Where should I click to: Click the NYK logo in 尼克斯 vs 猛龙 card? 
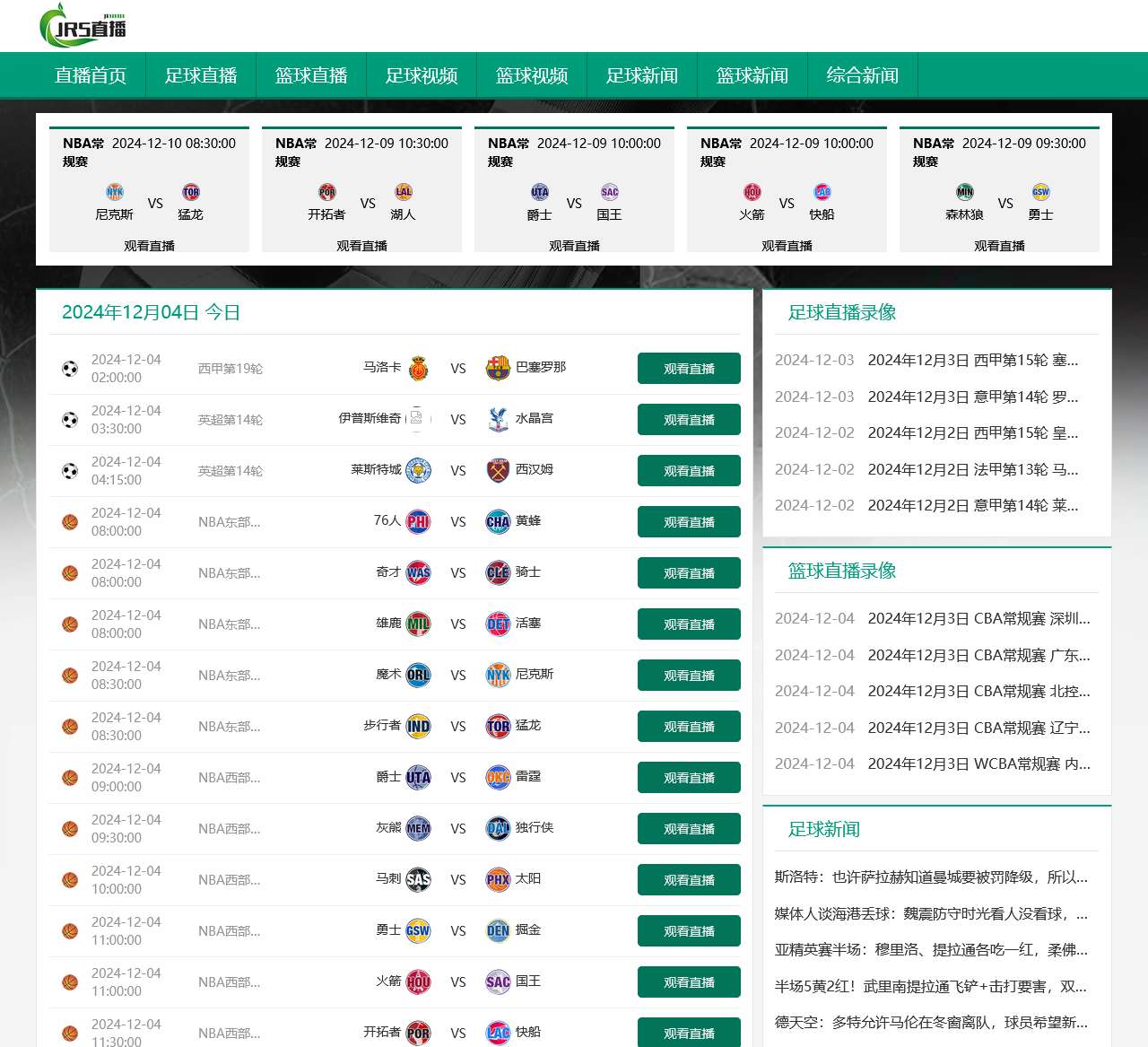(115, 192)
